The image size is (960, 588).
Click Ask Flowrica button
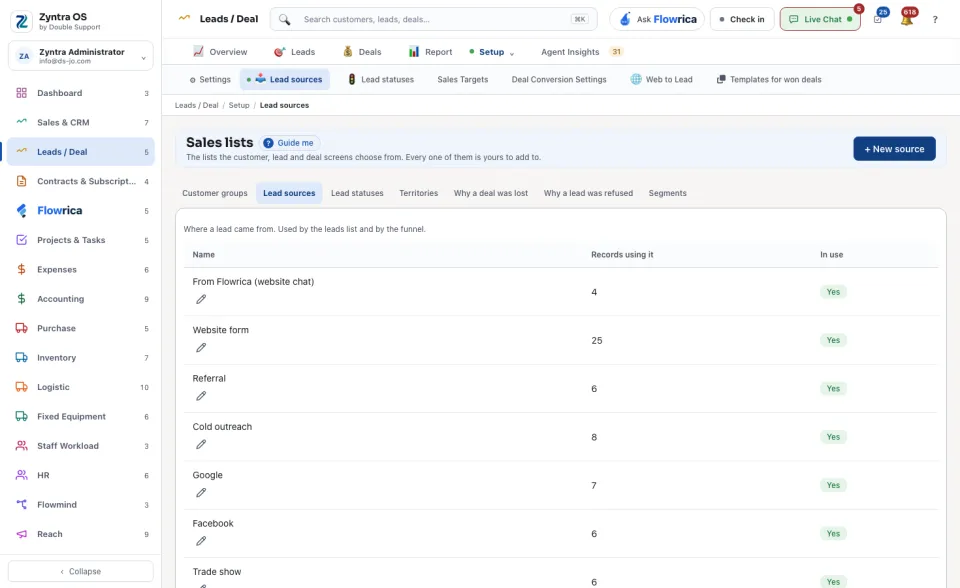tap(657, 20)
